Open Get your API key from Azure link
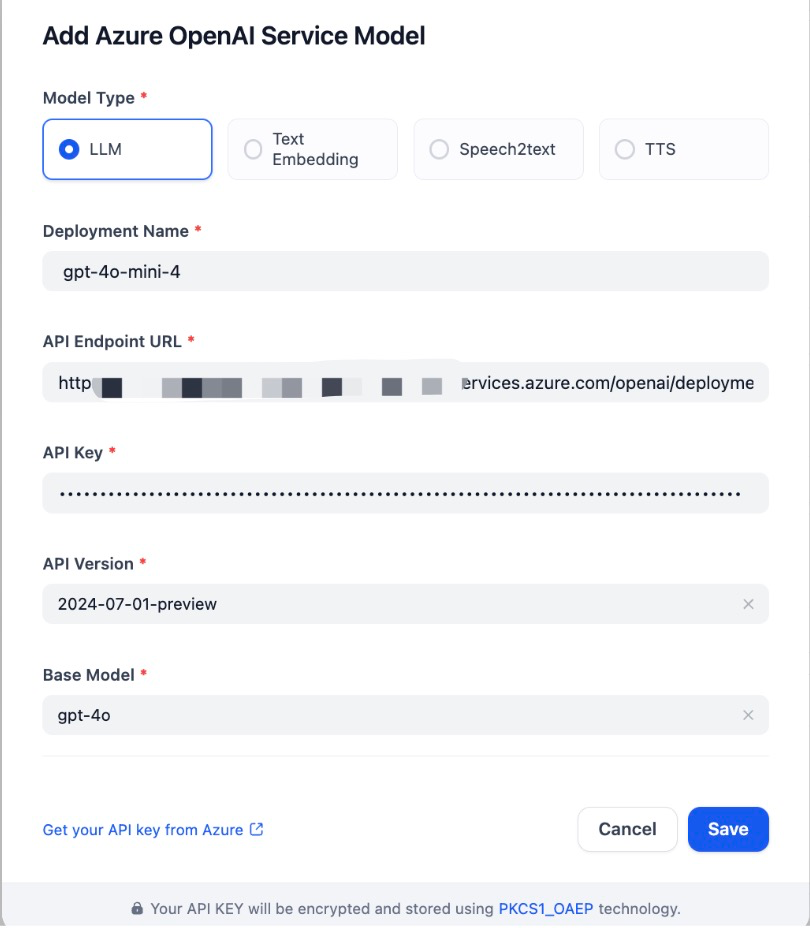The height and width of the screenshot is (930, 810). (x=143, y=829)
